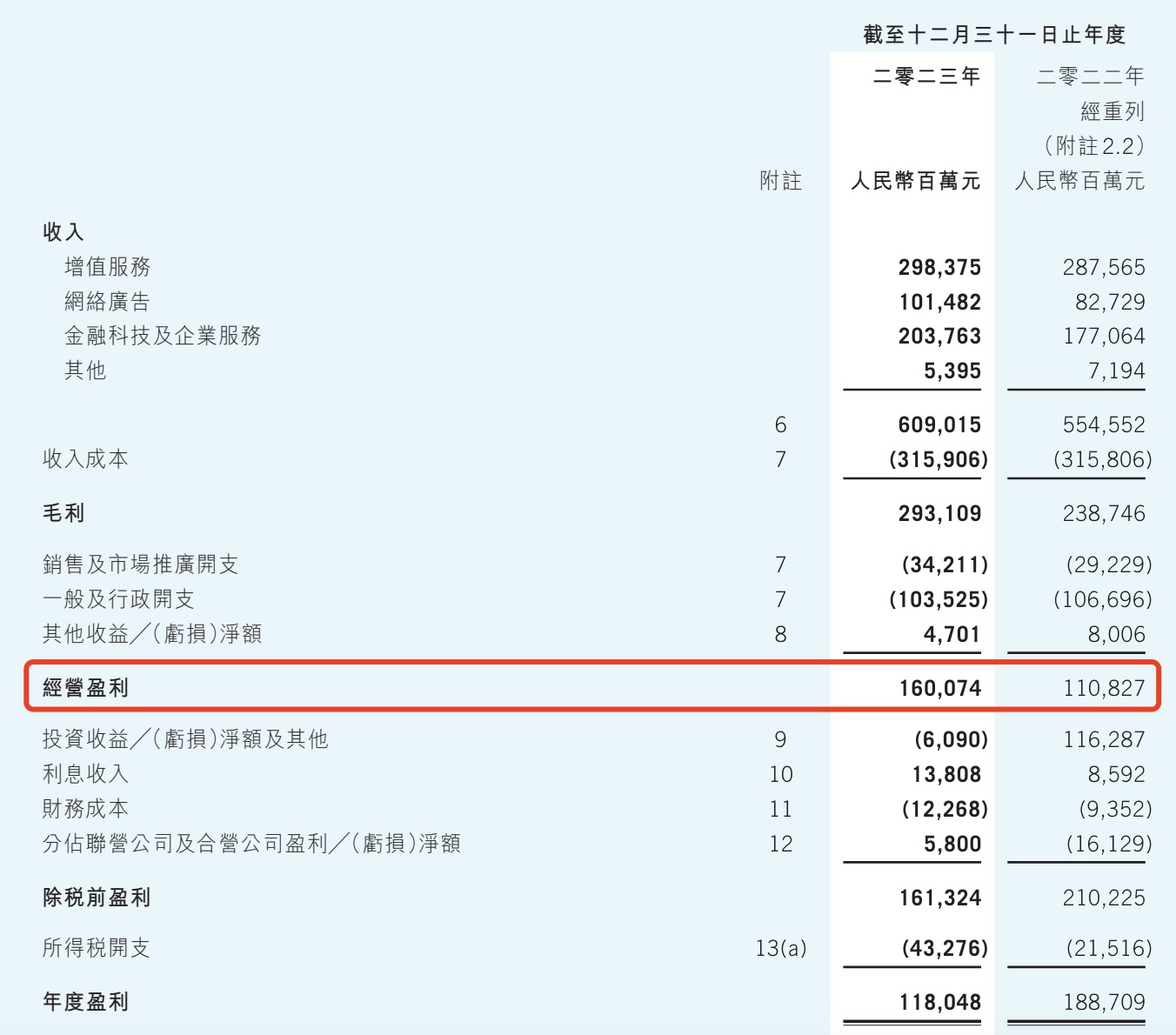Screen dimensions: 1176x1035
Task: Select total revenue figure 609,015
Action: (939, 424)
